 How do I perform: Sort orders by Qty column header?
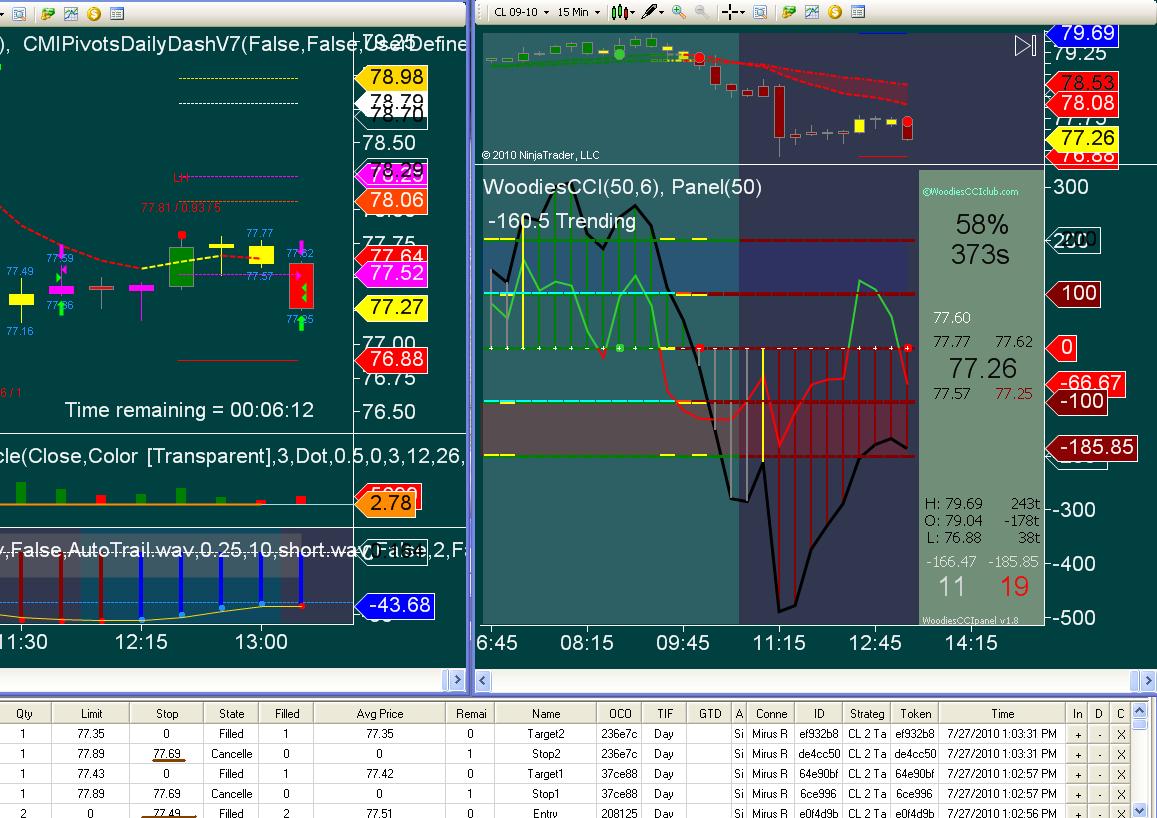[24, 713]
